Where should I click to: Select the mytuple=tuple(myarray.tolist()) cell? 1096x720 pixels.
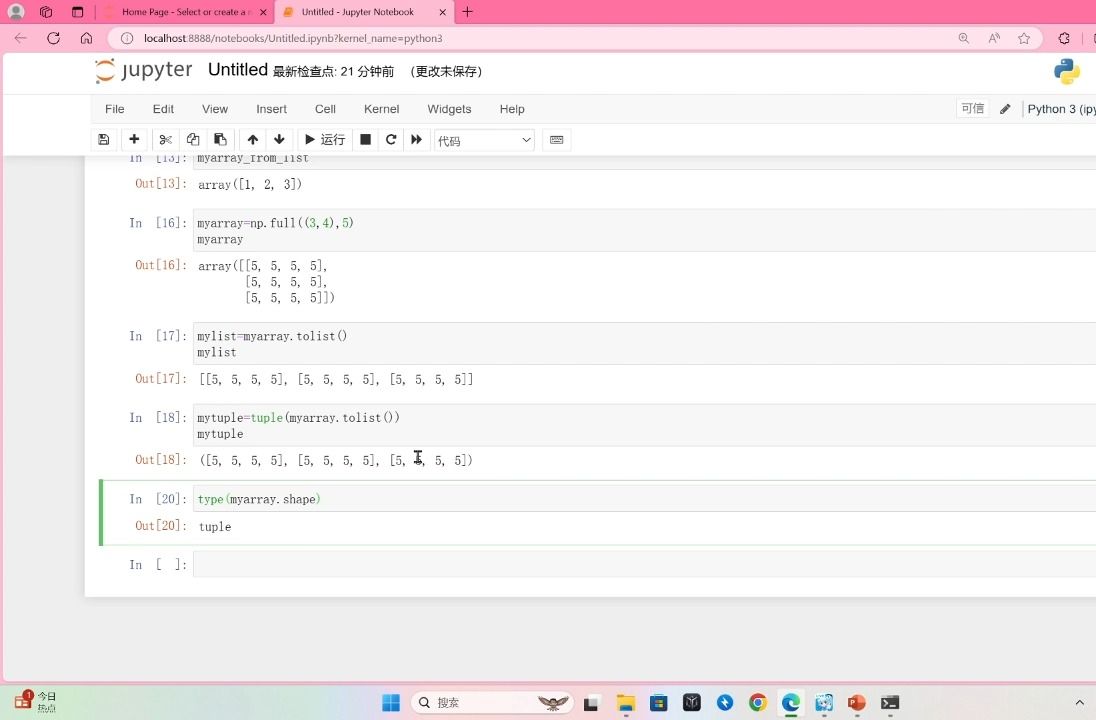pos(644,425)
